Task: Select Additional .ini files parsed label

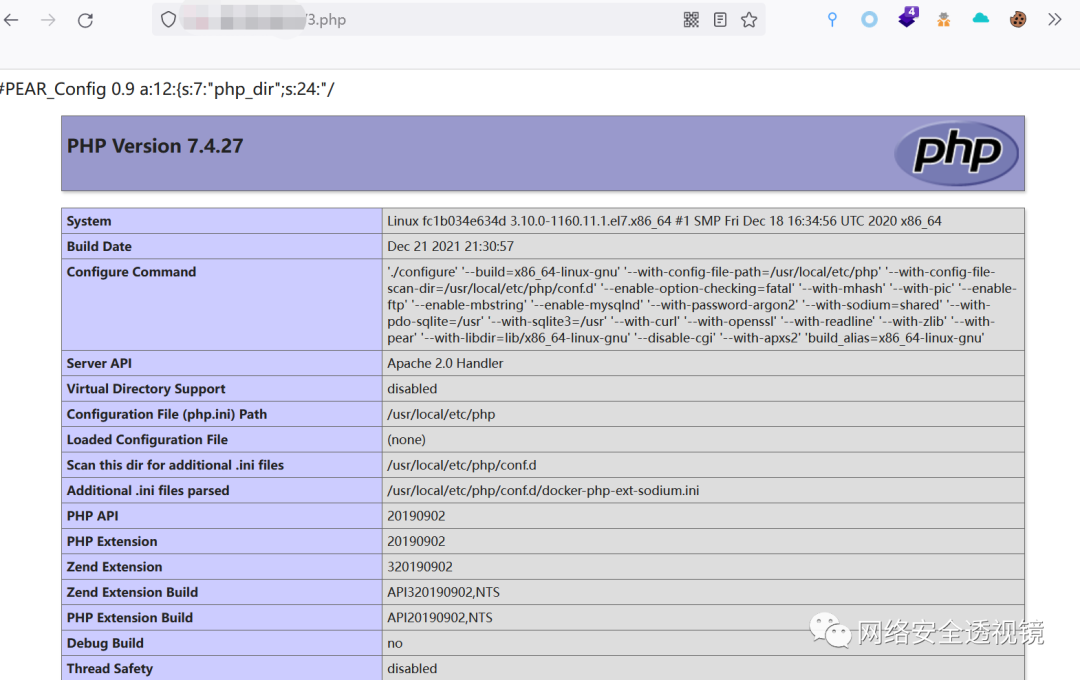Action: point(148,491)
